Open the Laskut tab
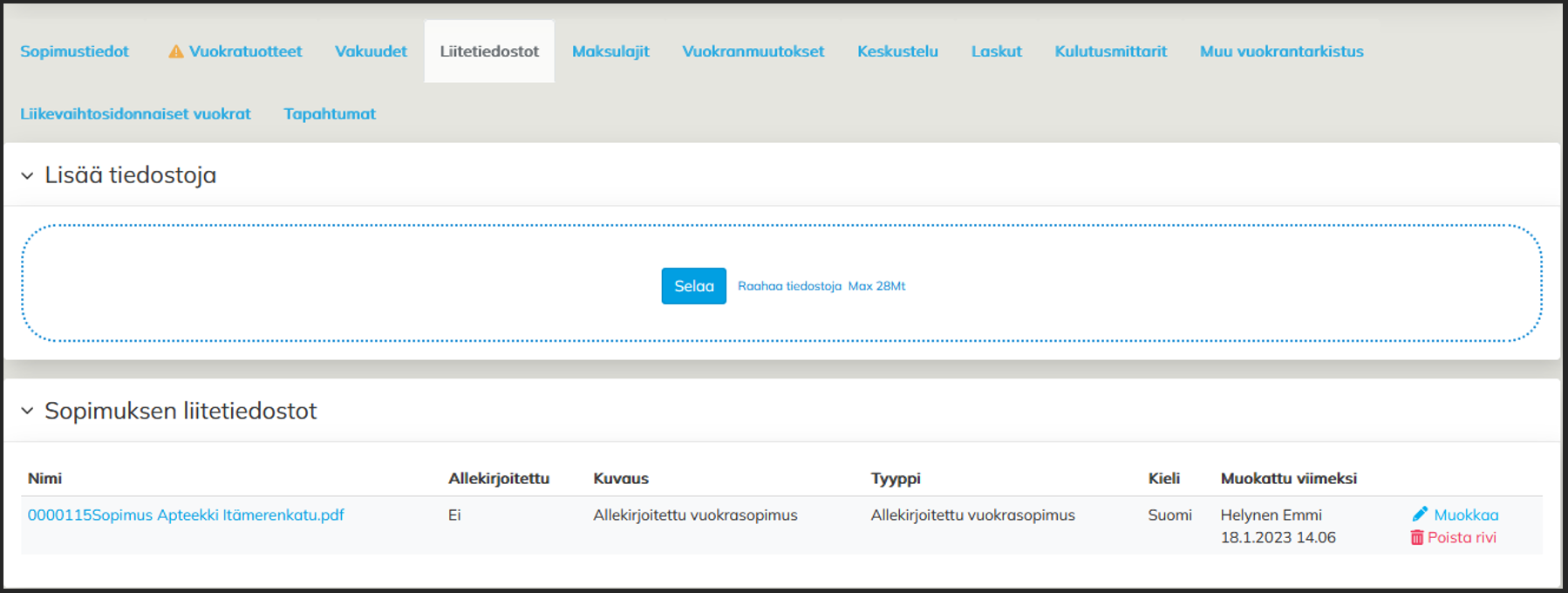Image resolution: width=1568 pixels, height=593 pixels. (996, 51)
